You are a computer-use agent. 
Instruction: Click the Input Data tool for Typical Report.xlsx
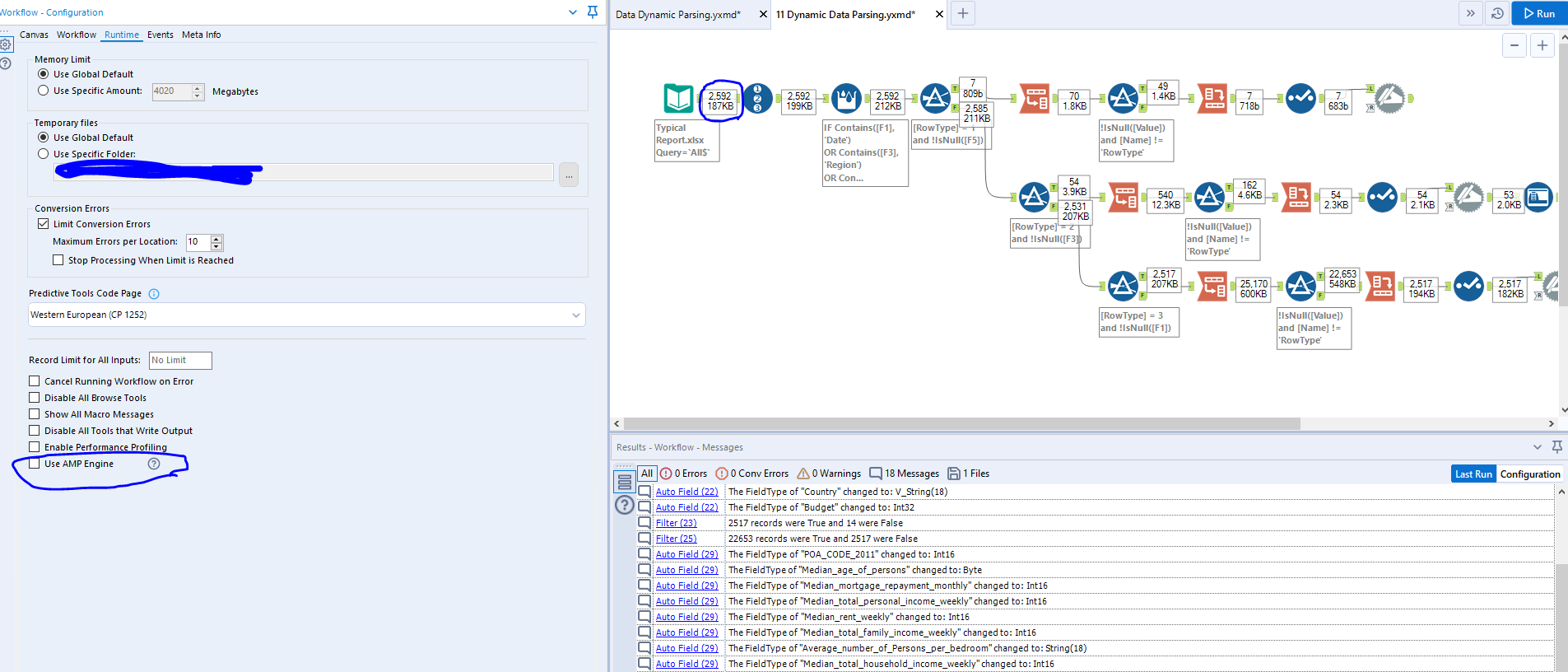tap(678, 98)
